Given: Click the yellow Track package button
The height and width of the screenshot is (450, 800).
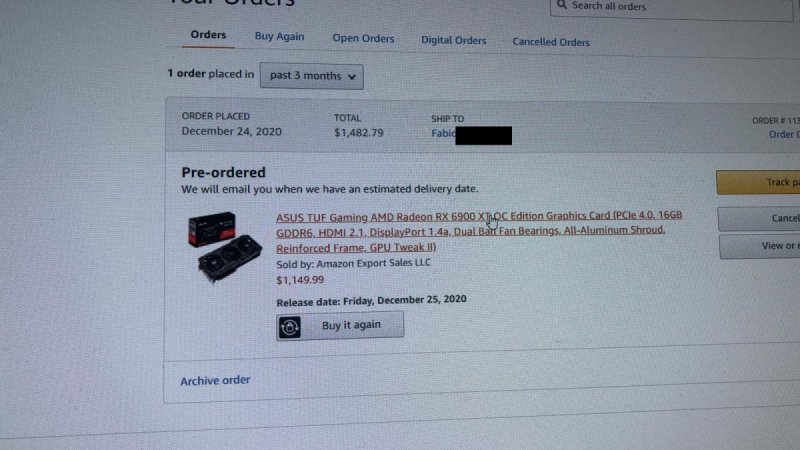Looking at the screenshot, I should (x=758, y=182).
